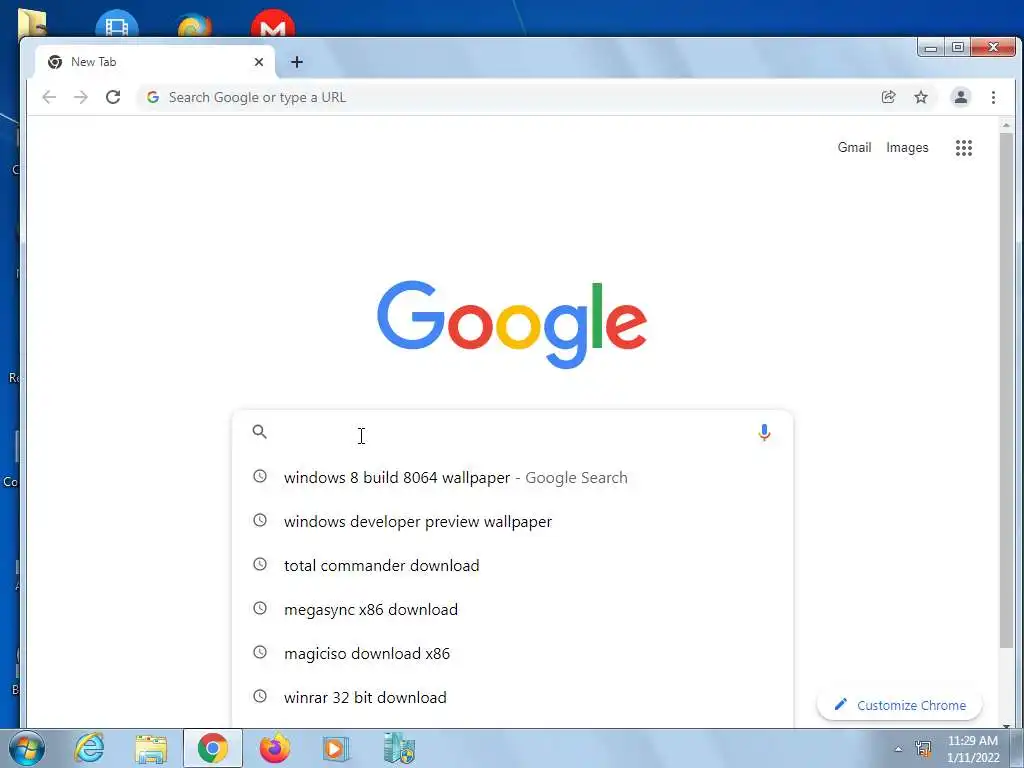Select suggestion megasync x86 download

[x=513, y=609]
